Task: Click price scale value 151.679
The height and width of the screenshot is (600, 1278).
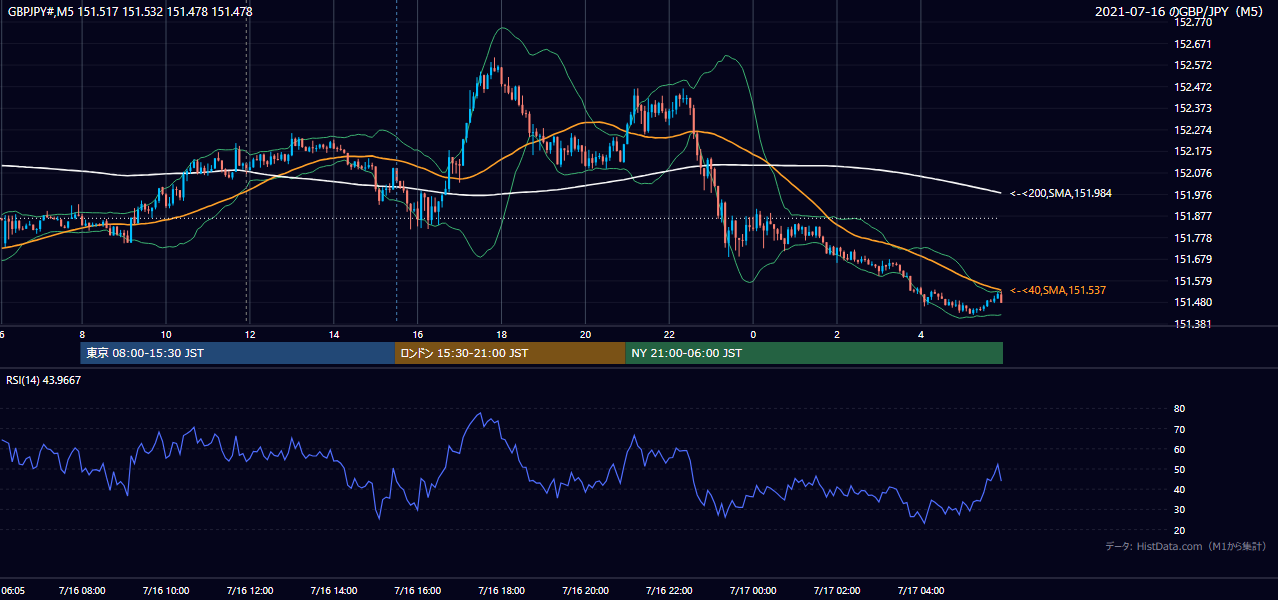Action: [1193, 259]
